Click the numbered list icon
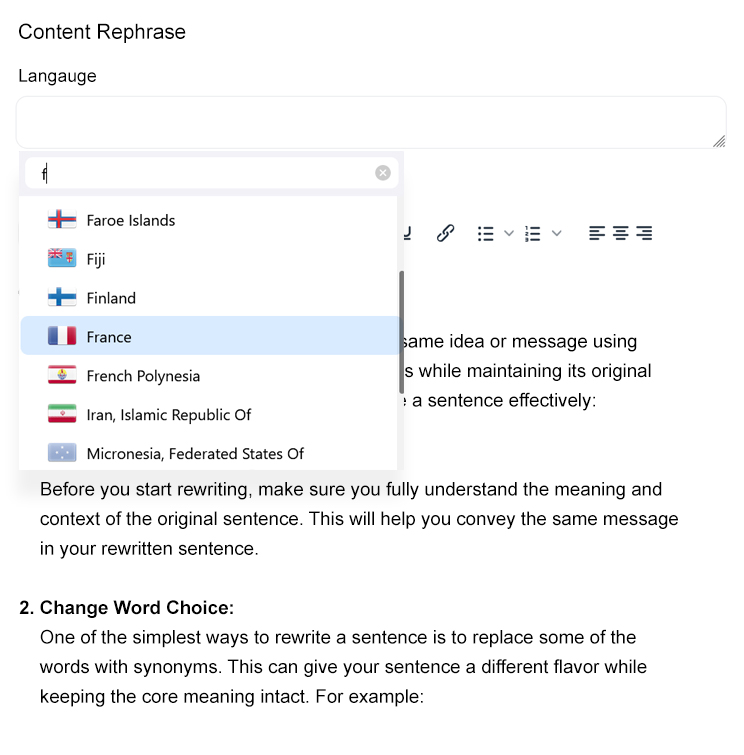Screen dimensions: 744x755 533,233
